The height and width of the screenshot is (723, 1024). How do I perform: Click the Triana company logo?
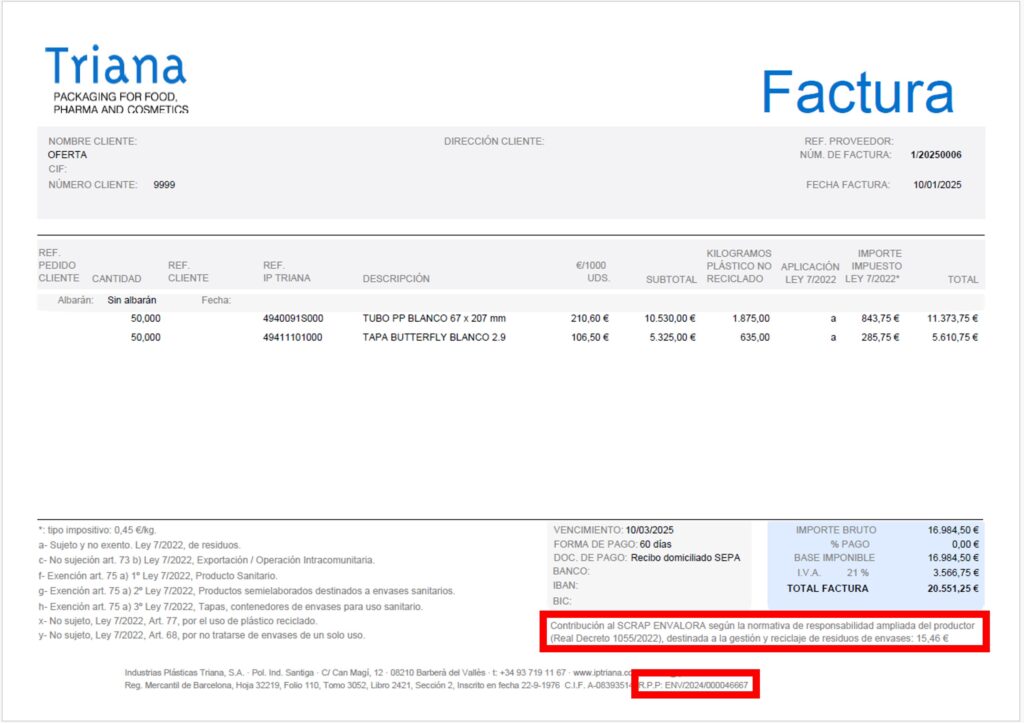[x=115, y=79]
